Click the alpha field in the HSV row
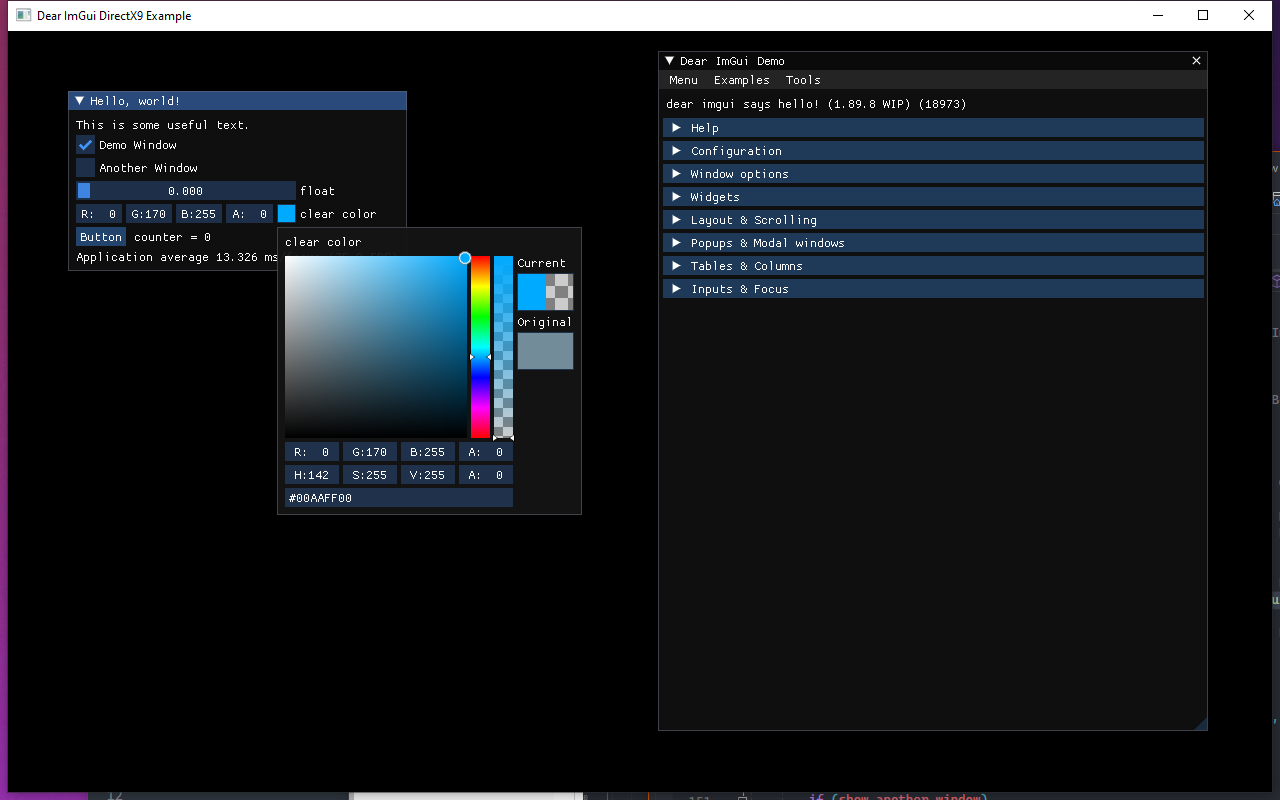1280x800 pixels. 486,475
